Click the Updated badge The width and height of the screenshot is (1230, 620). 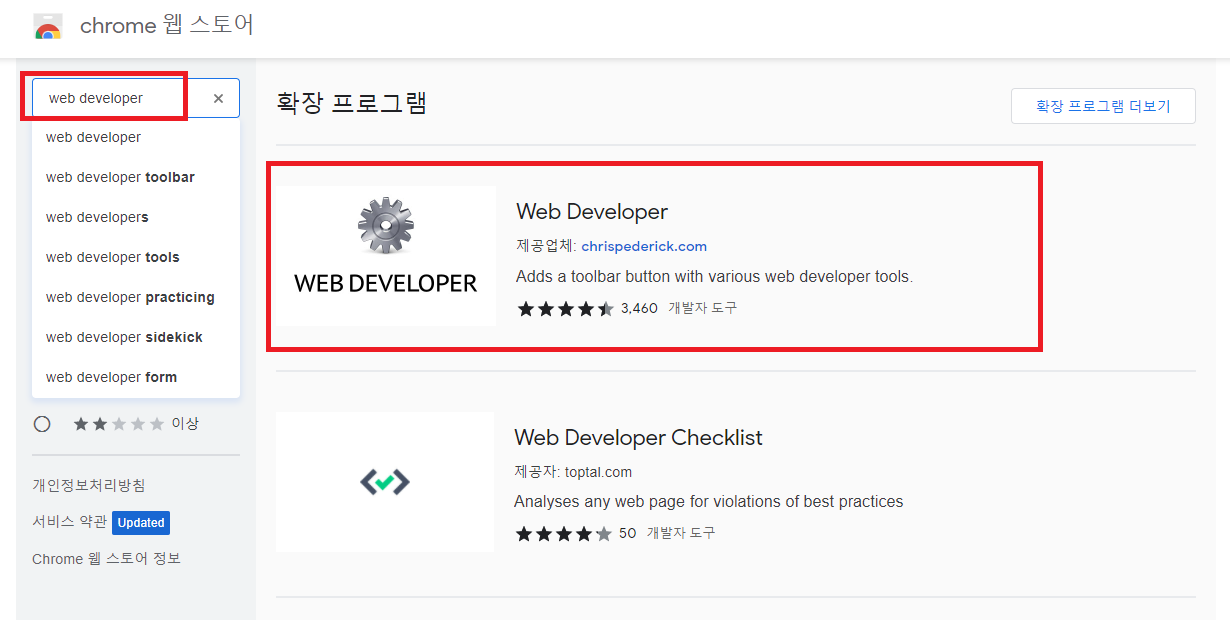(141, 522)
